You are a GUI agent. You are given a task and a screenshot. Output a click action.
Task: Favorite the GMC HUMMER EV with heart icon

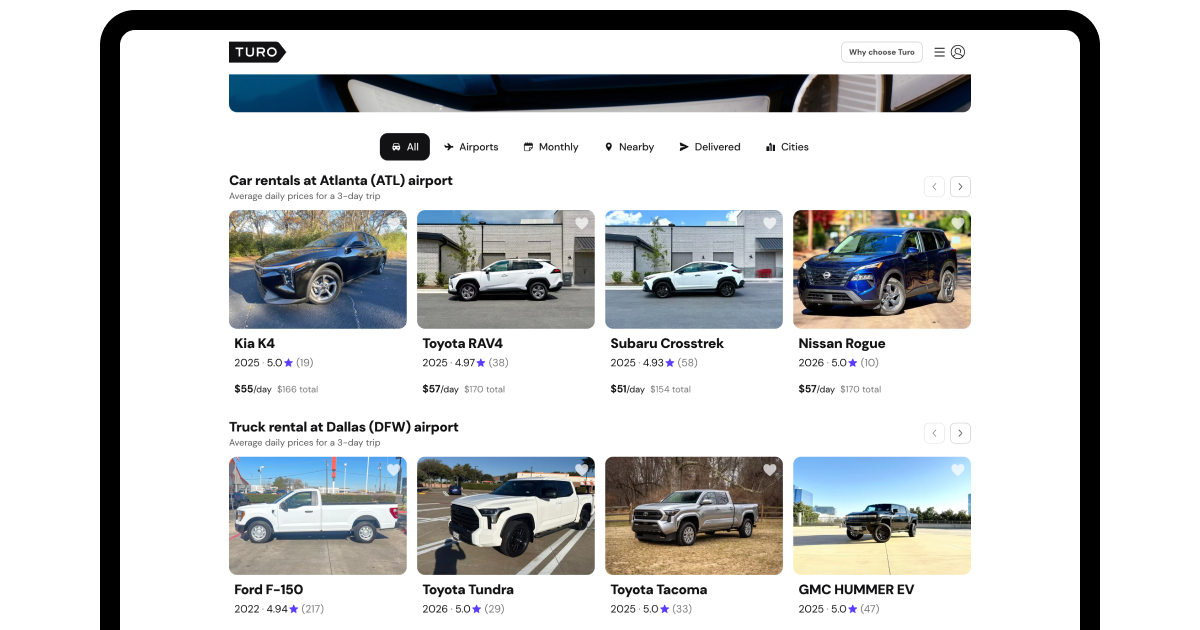(957, 470)
